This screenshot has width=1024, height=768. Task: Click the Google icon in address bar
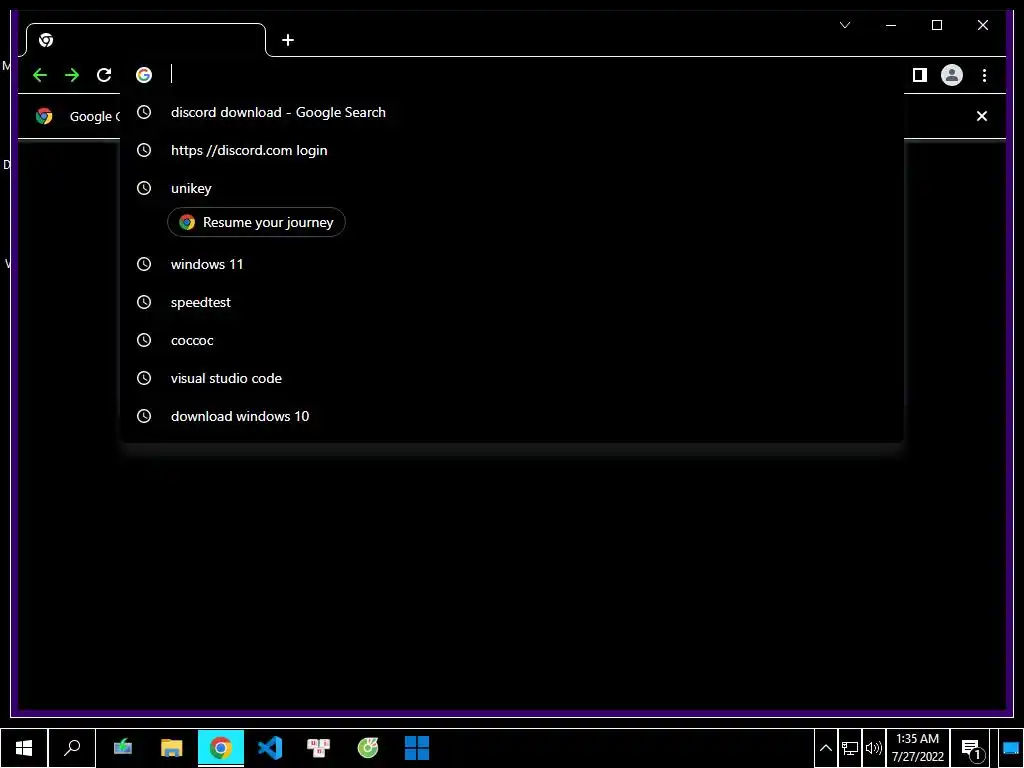[144, 75]
